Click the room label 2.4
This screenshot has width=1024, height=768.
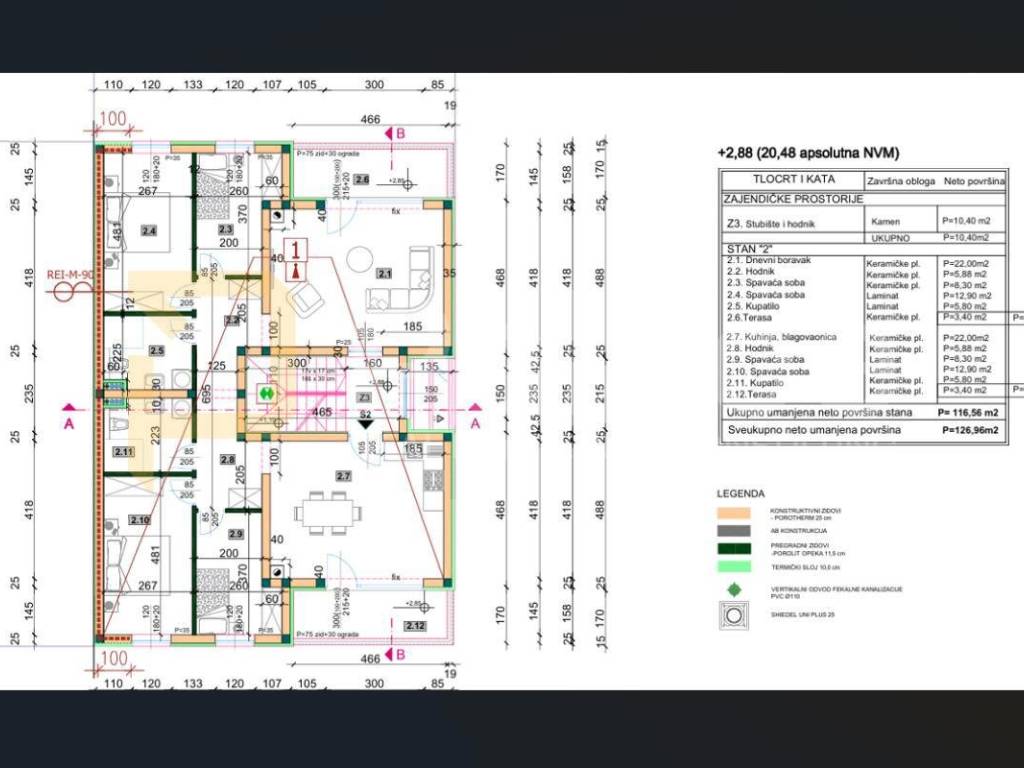(x=149, y=231)
